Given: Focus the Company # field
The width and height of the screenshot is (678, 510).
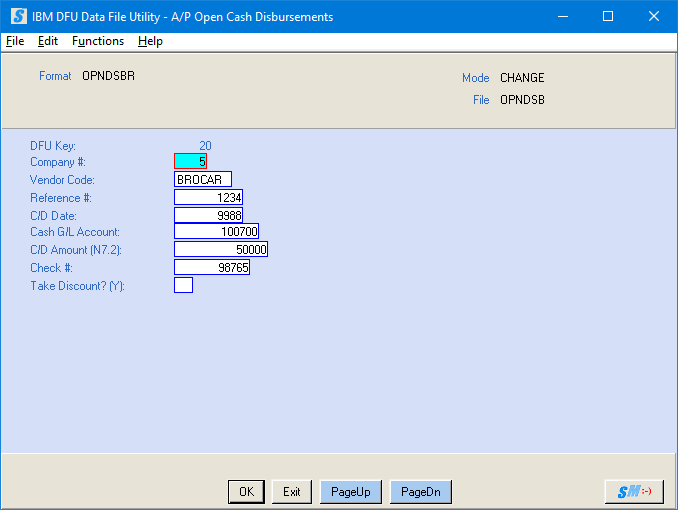Looking at the screenshot, I should [x=190, y=161].
